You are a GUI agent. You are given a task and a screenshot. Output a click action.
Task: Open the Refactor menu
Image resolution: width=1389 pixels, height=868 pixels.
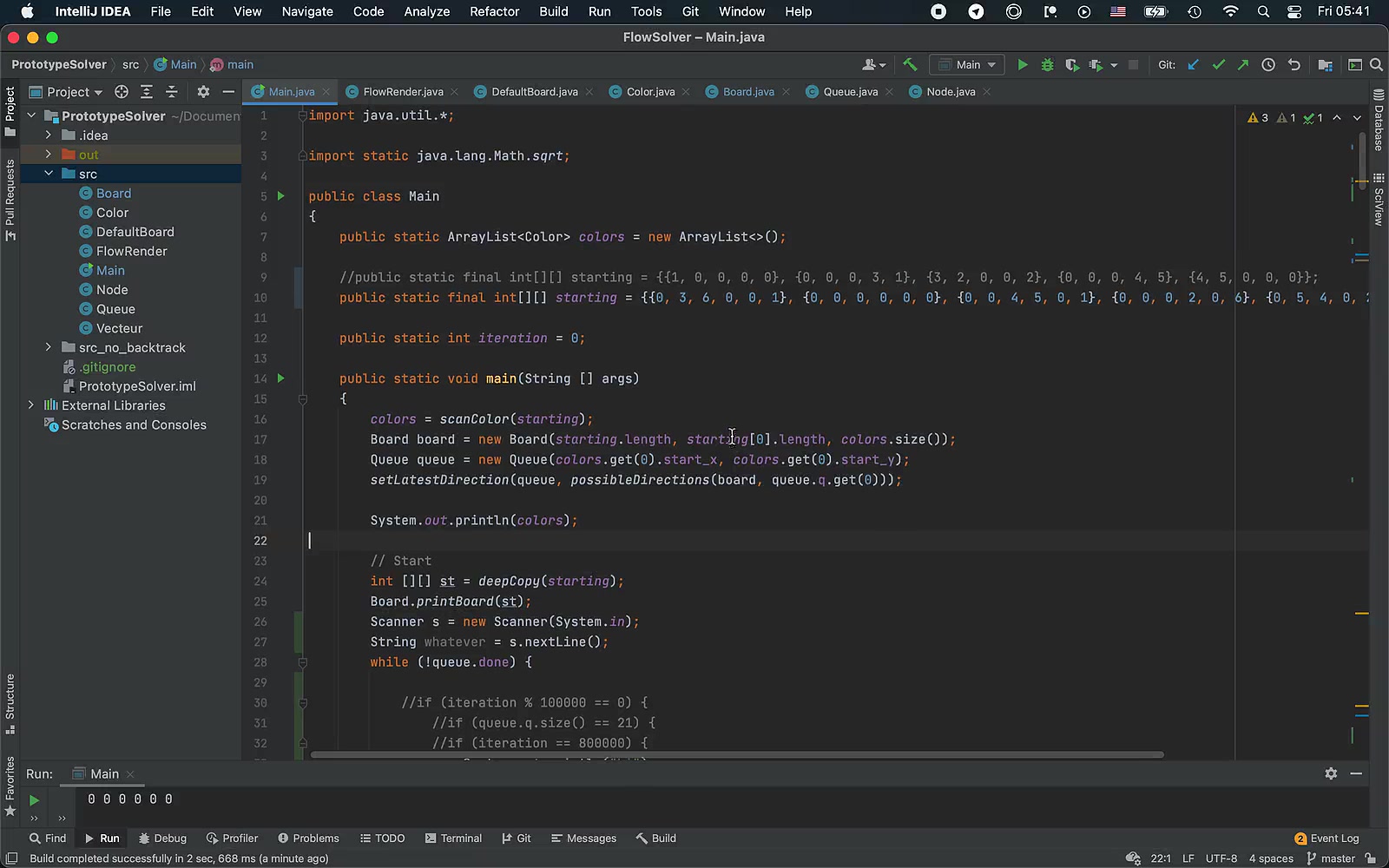[494, 11]
